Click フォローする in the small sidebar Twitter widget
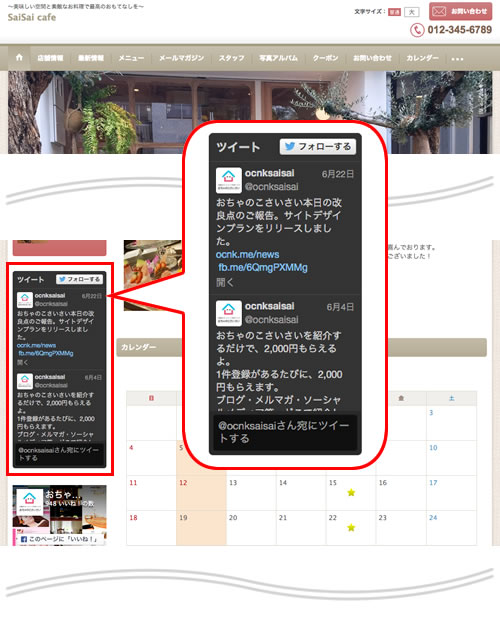 pyautogui.click(x=79, y=279)
